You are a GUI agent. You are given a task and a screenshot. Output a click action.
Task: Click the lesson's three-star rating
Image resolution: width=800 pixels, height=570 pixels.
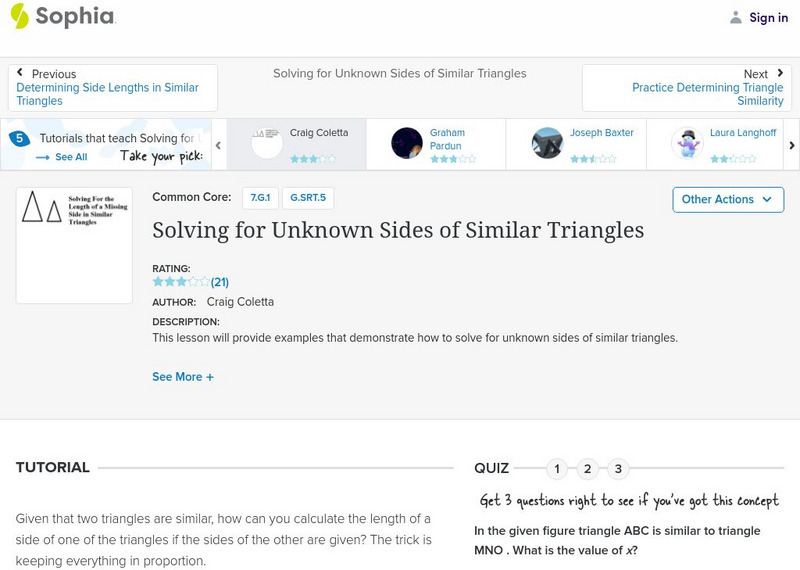(181, 282)
